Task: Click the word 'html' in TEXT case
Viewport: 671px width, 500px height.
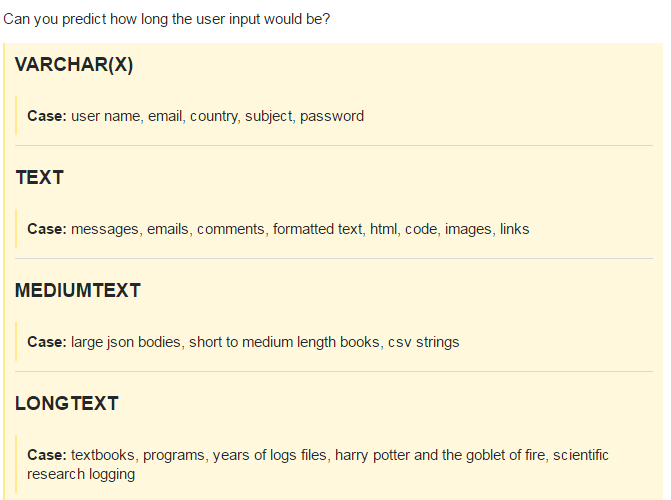Action: (383, 229)
